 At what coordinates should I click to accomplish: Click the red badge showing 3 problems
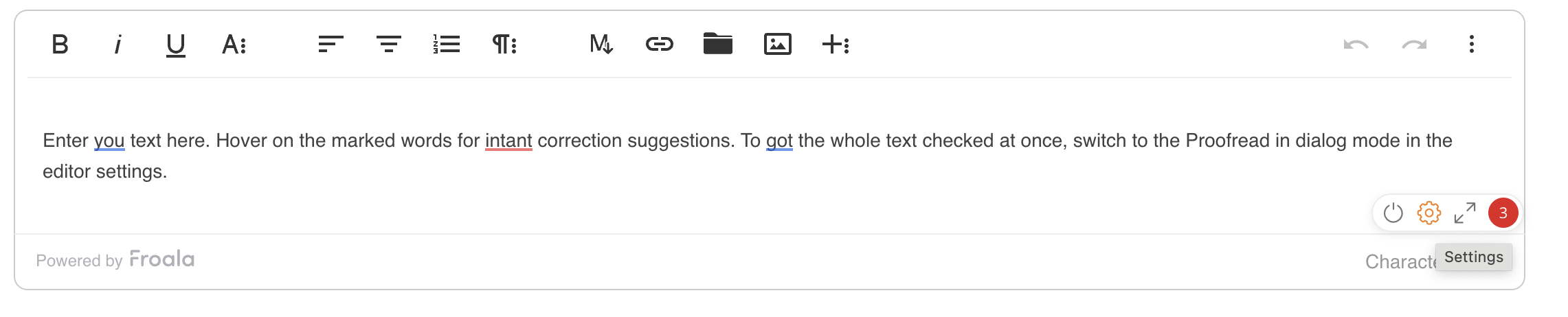[1503, 213]
